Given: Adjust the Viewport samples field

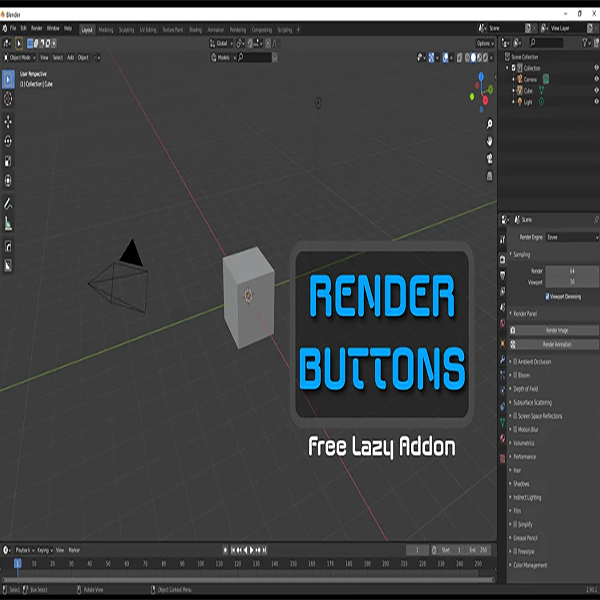Looking at the screenshot, I should (572, 282).
